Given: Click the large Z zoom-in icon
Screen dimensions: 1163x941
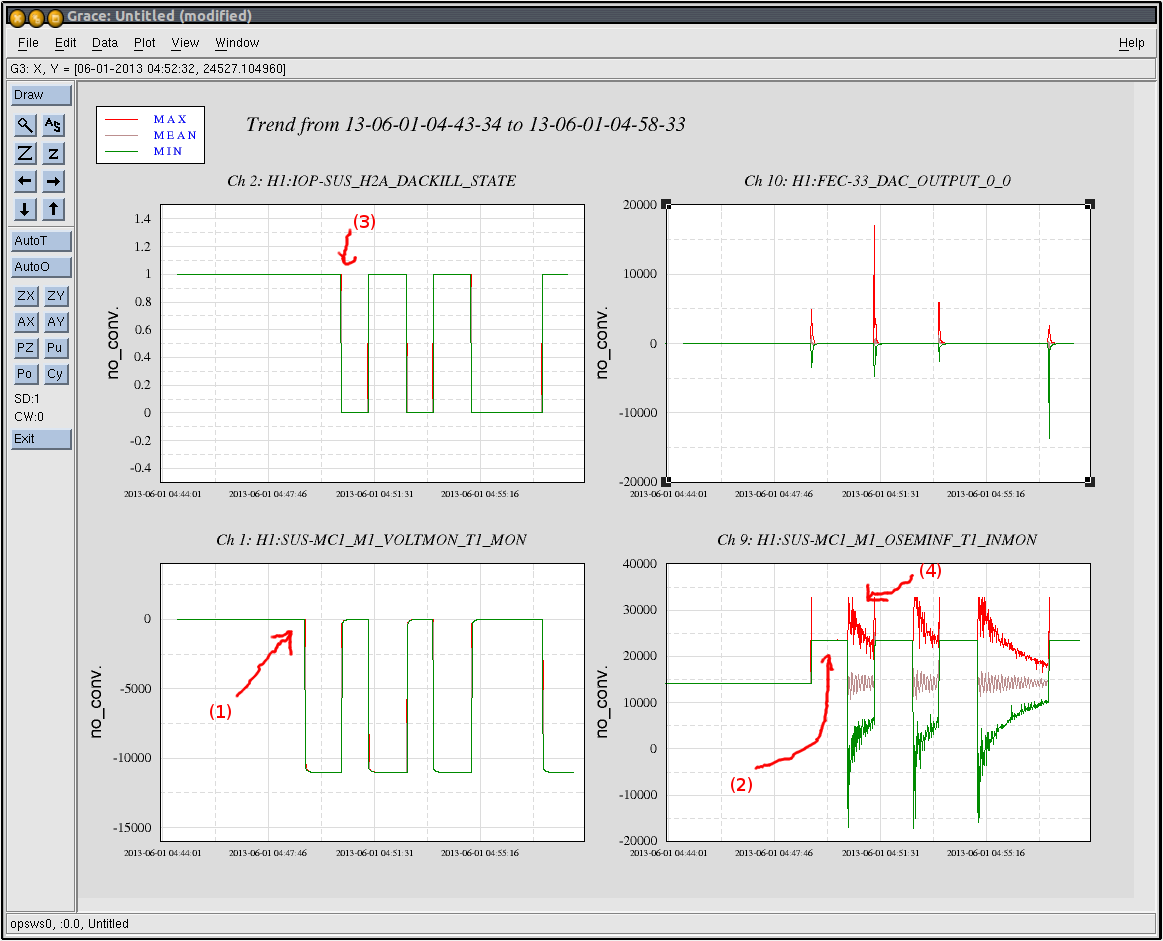Looking at the screenshot, I should point(25,153).
